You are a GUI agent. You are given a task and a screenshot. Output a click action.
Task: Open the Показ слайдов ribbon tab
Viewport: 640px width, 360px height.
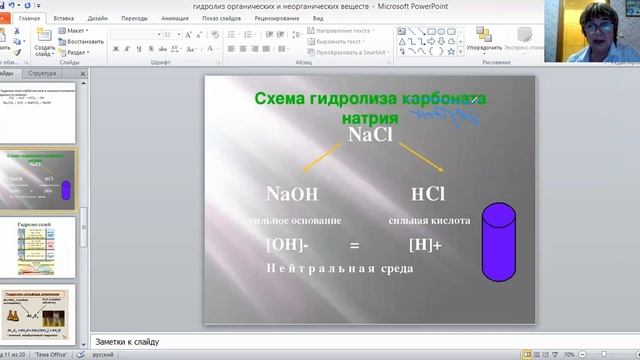pos(222,18)
